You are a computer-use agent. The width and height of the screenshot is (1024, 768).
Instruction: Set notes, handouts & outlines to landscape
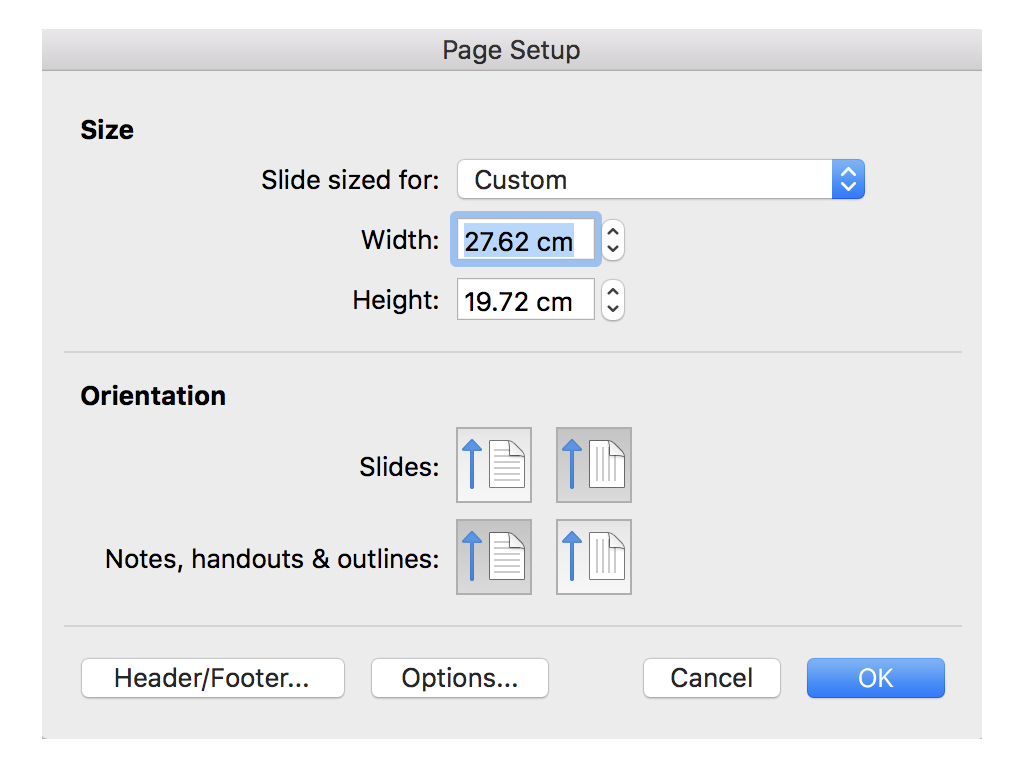594,557
